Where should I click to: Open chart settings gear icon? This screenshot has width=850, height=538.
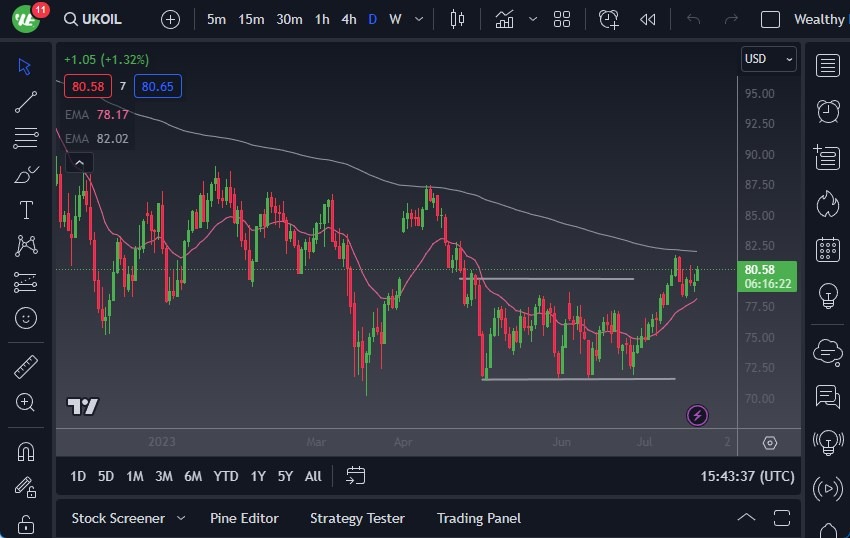coord(769,443)
